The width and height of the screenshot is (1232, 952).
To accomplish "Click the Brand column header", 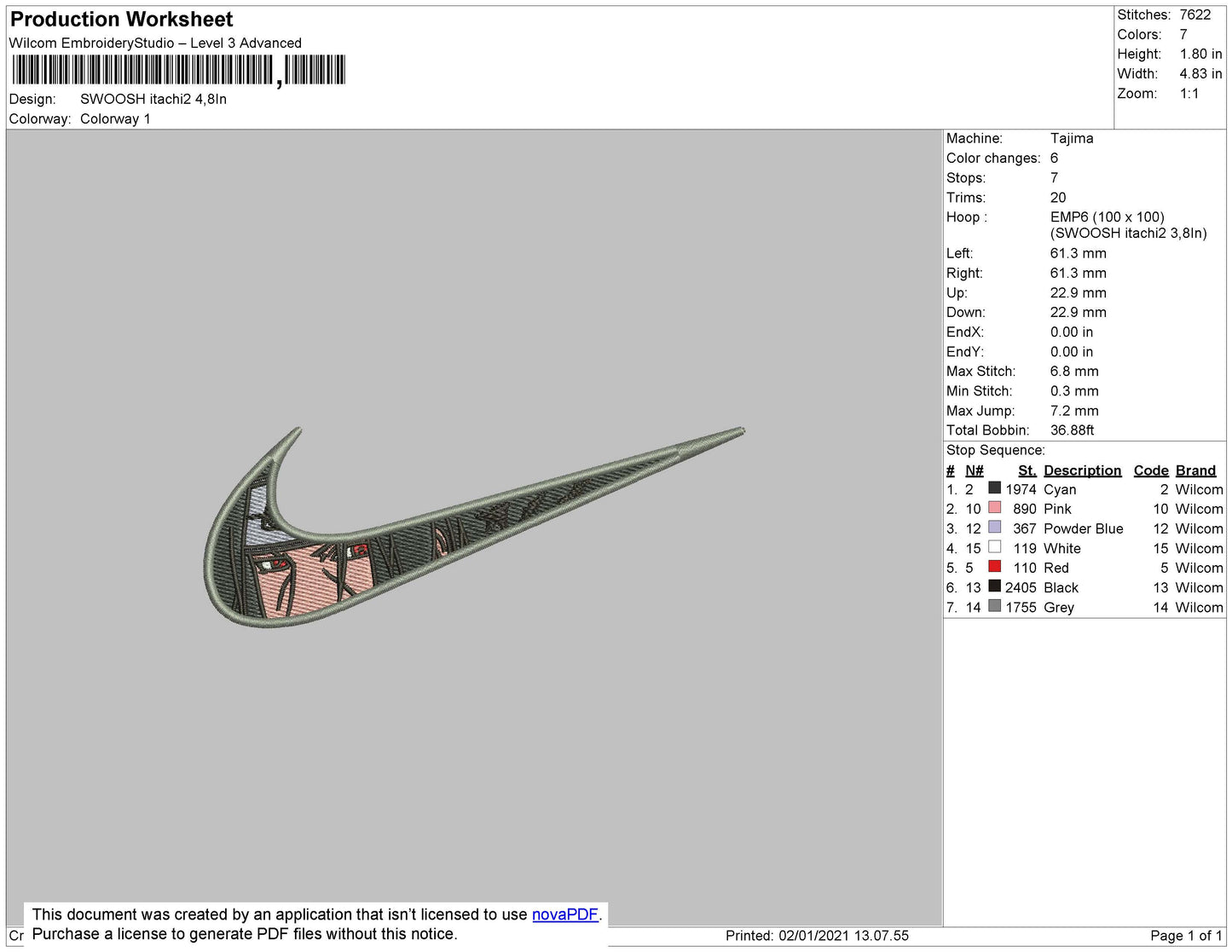I will click(x=1195, y=470).
